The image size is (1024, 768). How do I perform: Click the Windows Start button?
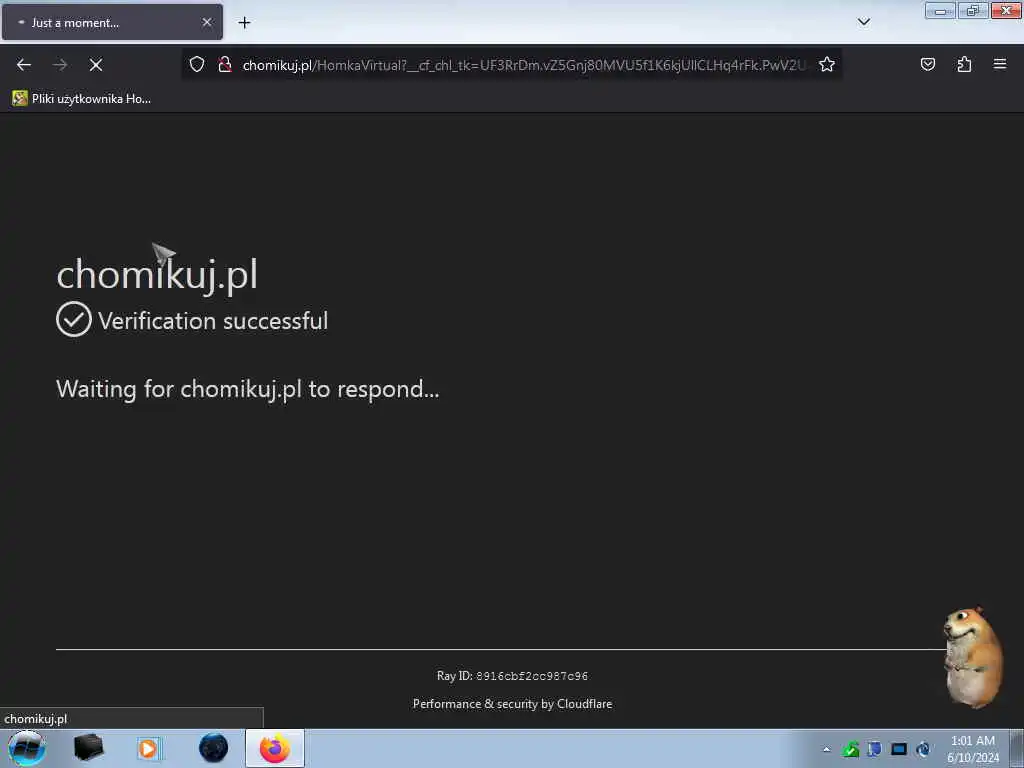(x=27, y=748)
